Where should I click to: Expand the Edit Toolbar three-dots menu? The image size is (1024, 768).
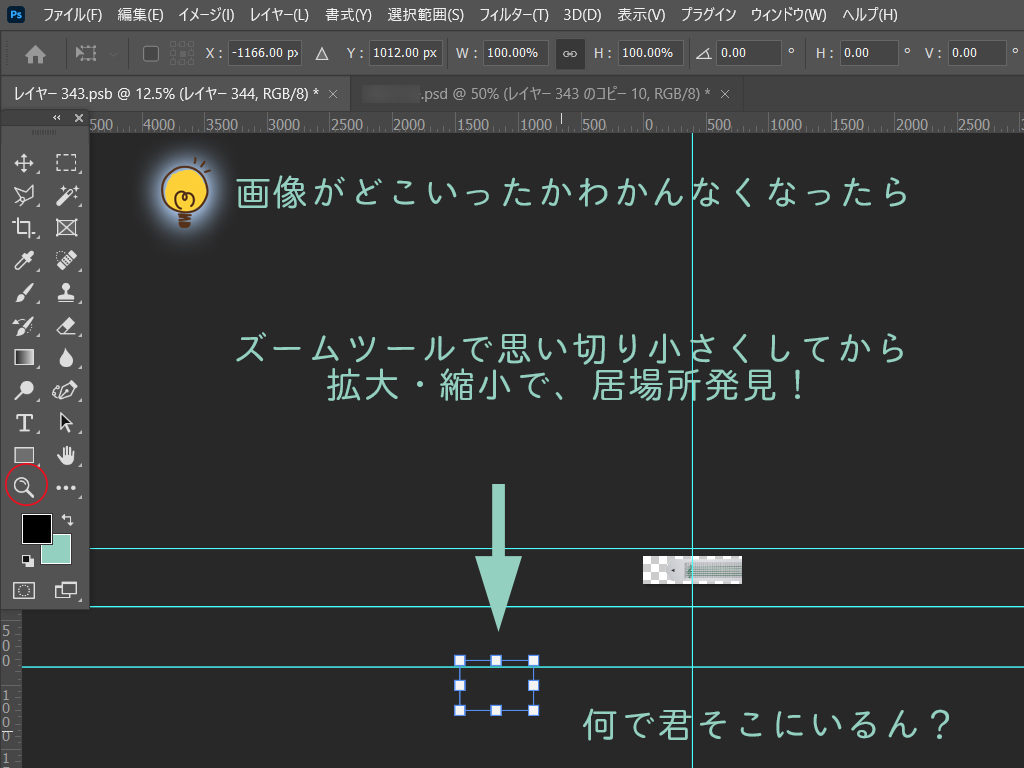tap(67, 488)
